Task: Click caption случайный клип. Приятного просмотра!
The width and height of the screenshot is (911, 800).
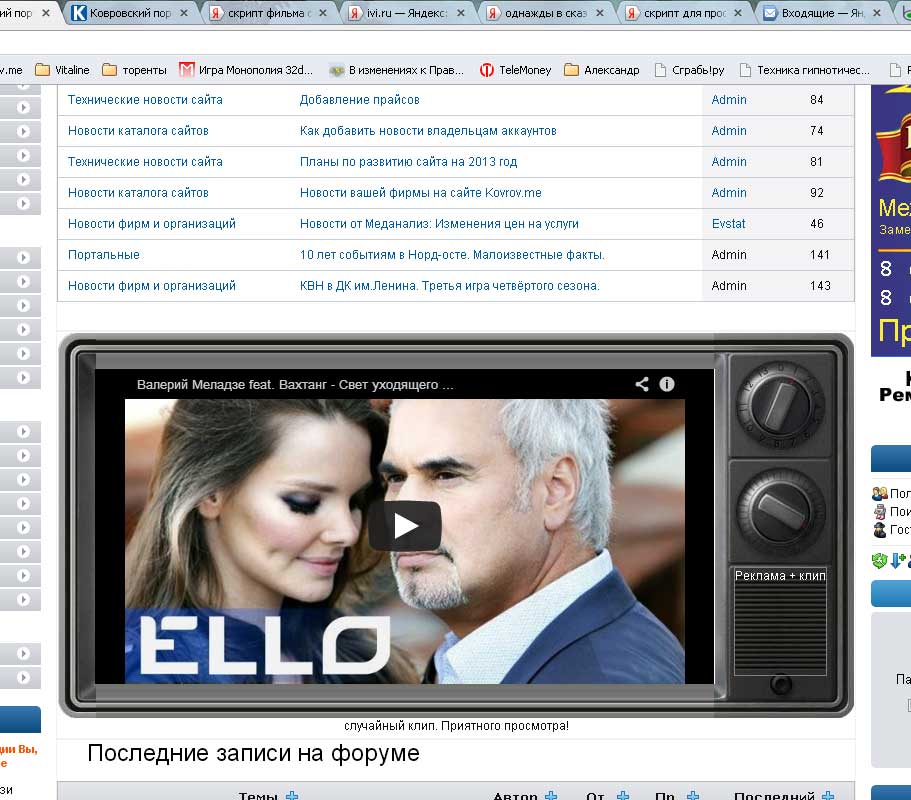Action: (456, 726)
